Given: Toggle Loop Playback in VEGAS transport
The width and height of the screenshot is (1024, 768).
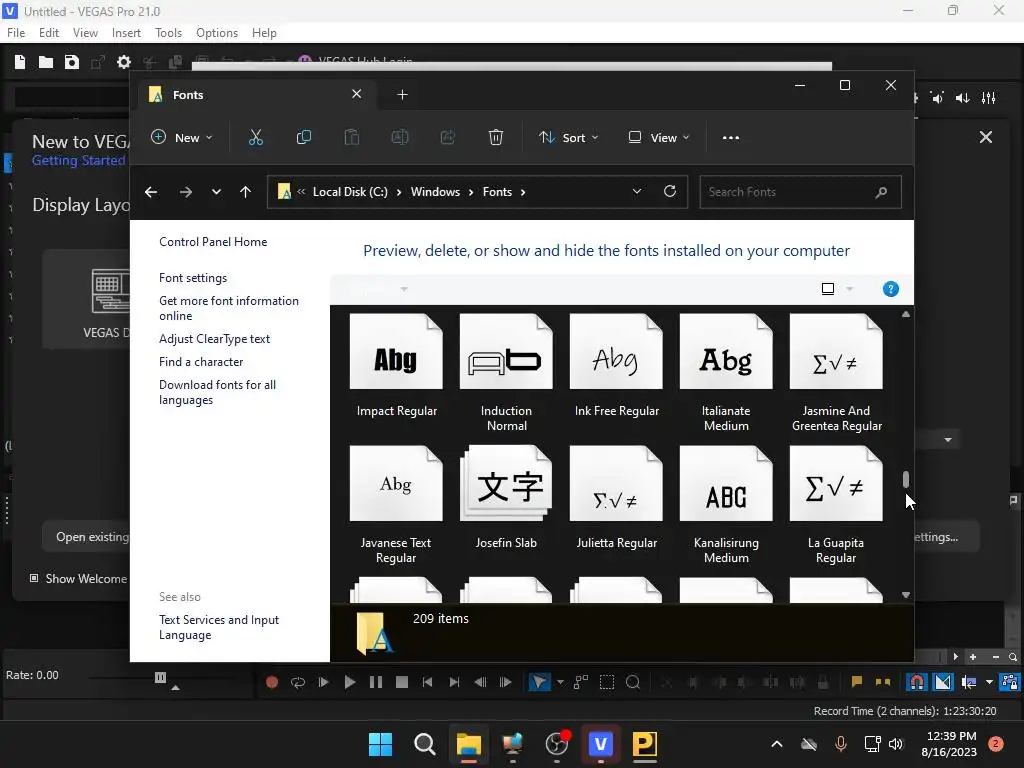Looking at the screenshot, I should click(x=298, y=682).
